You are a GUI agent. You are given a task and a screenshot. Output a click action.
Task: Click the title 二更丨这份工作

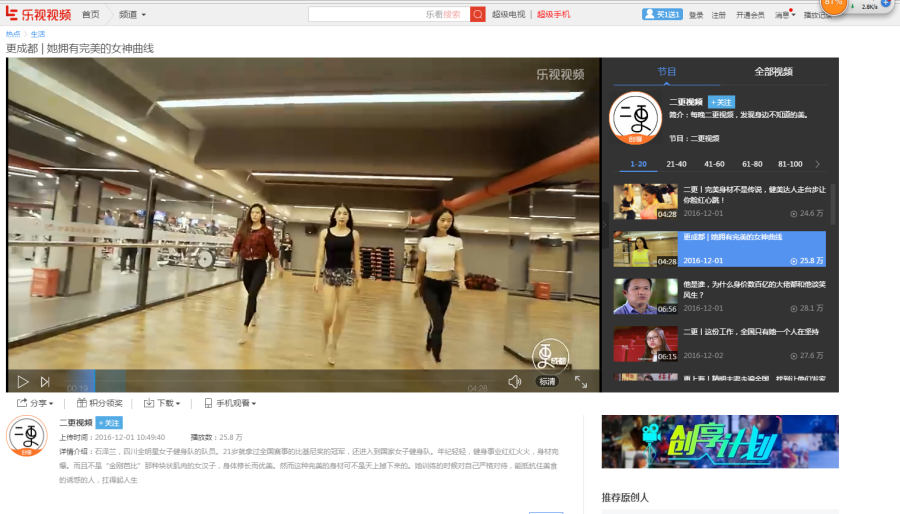(751, 332)
